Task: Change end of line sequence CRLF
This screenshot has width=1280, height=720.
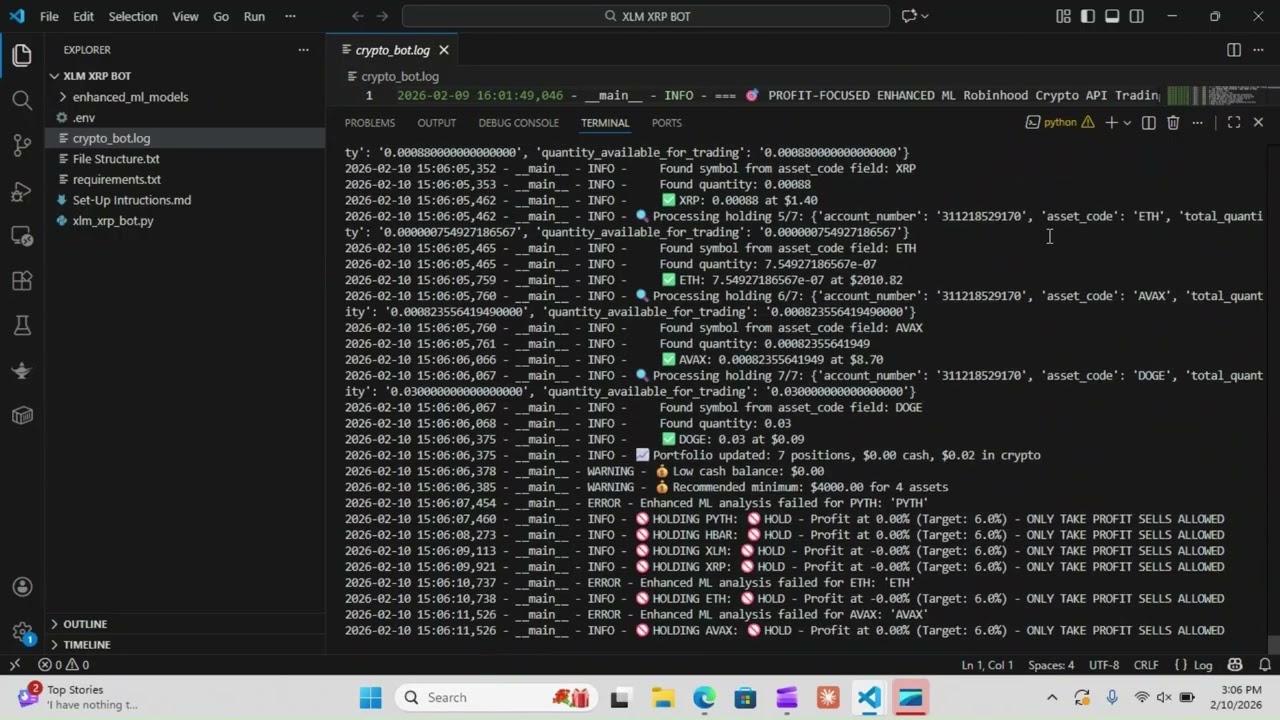Action: point(1146,665)
